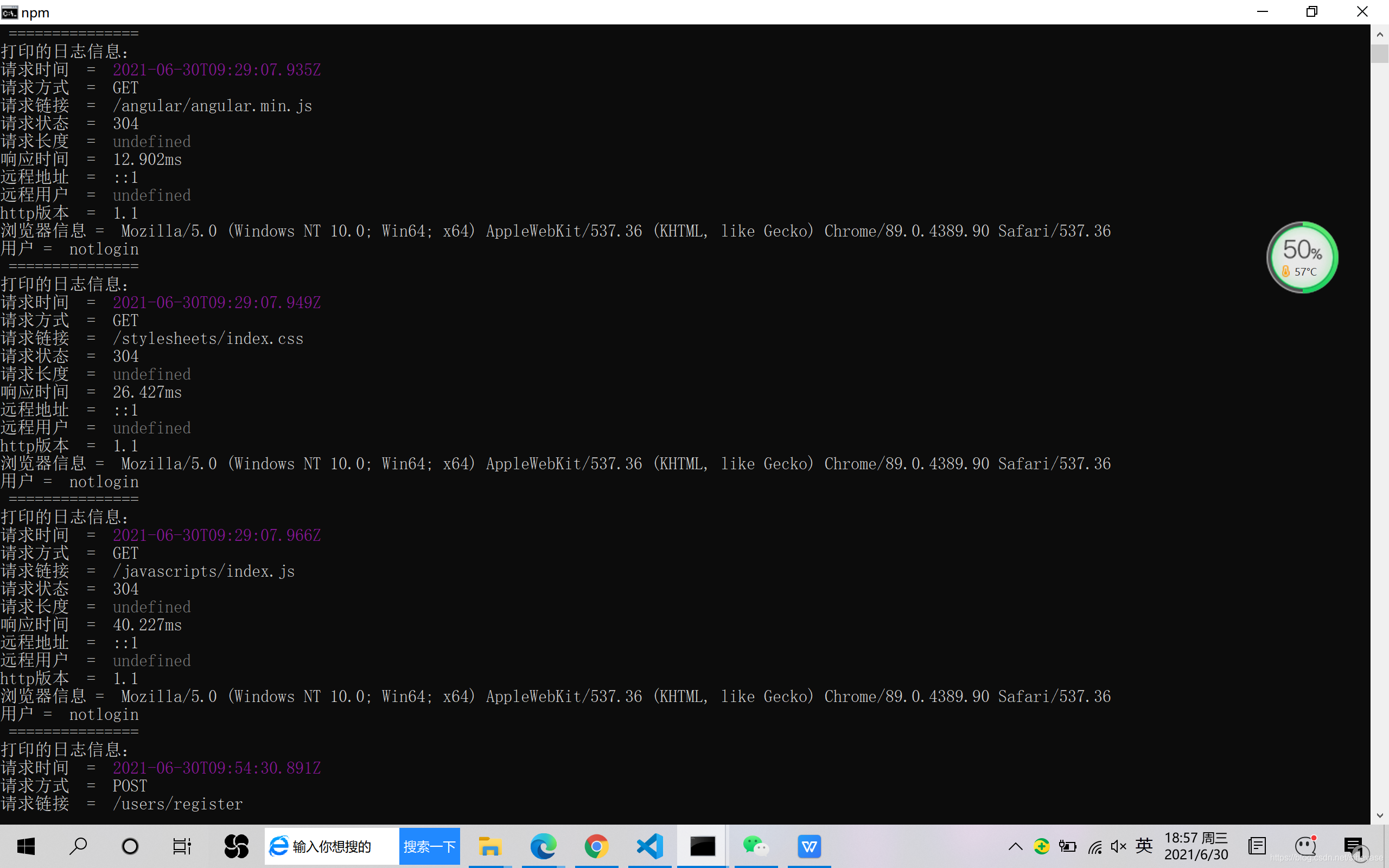Viewport: 1389px width, 868px height.
Task: Click the /angular/angular.min.js path
Action: 212,106
